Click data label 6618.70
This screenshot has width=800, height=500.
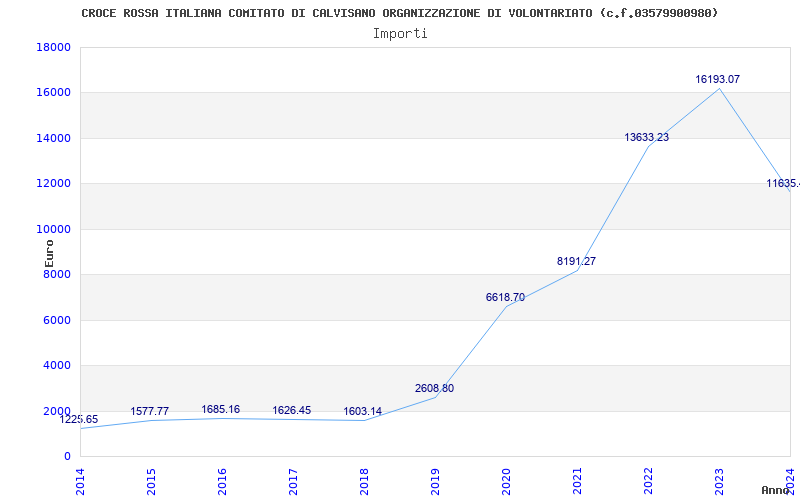(x=505, y=297)
